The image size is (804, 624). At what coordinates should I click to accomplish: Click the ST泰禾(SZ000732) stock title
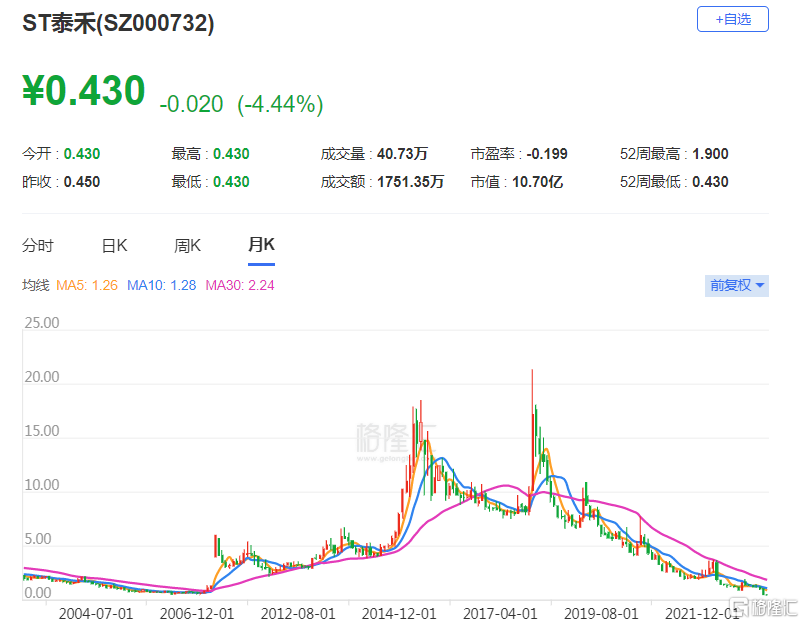[x=118, y=24]
